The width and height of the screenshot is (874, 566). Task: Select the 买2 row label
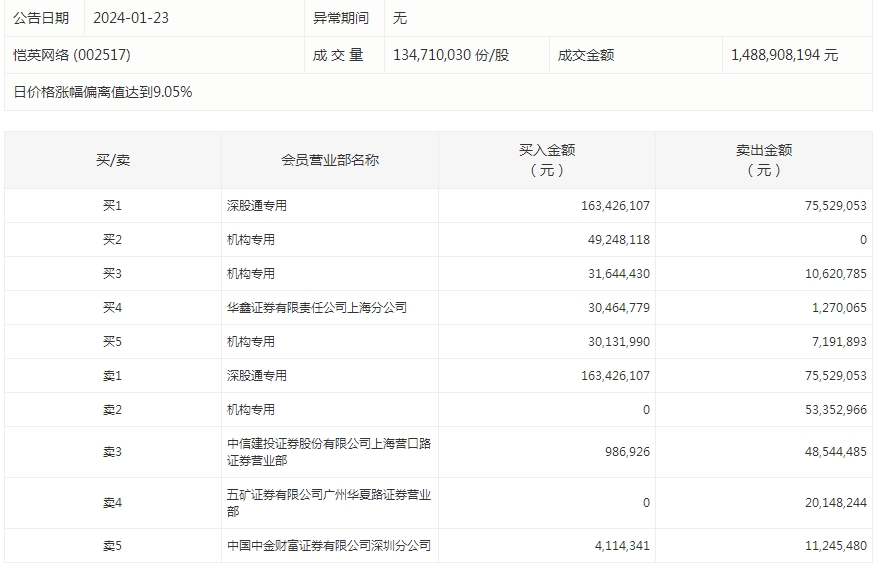112,240
